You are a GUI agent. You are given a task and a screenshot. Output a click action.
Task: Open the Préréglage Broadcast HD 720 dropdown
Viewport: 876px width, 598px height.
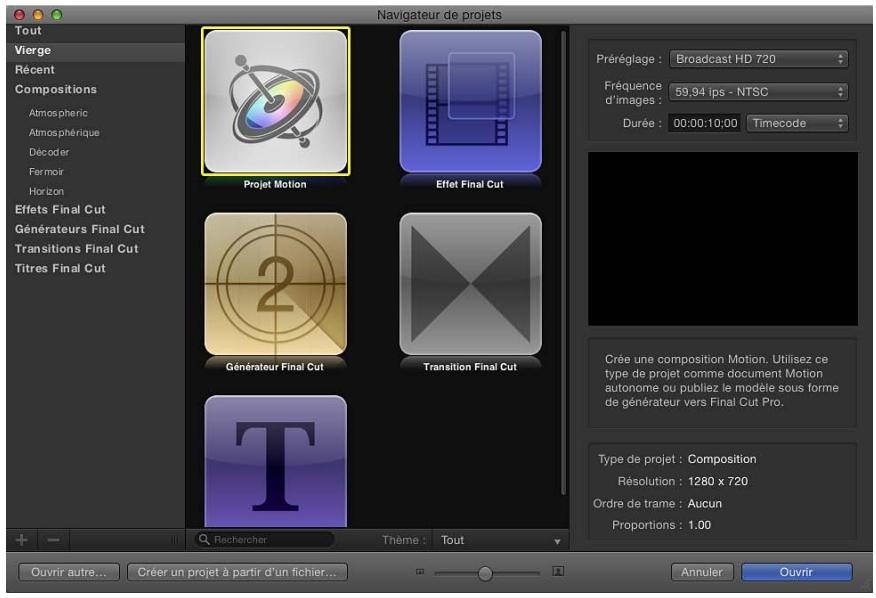click(x=759, y=59)
